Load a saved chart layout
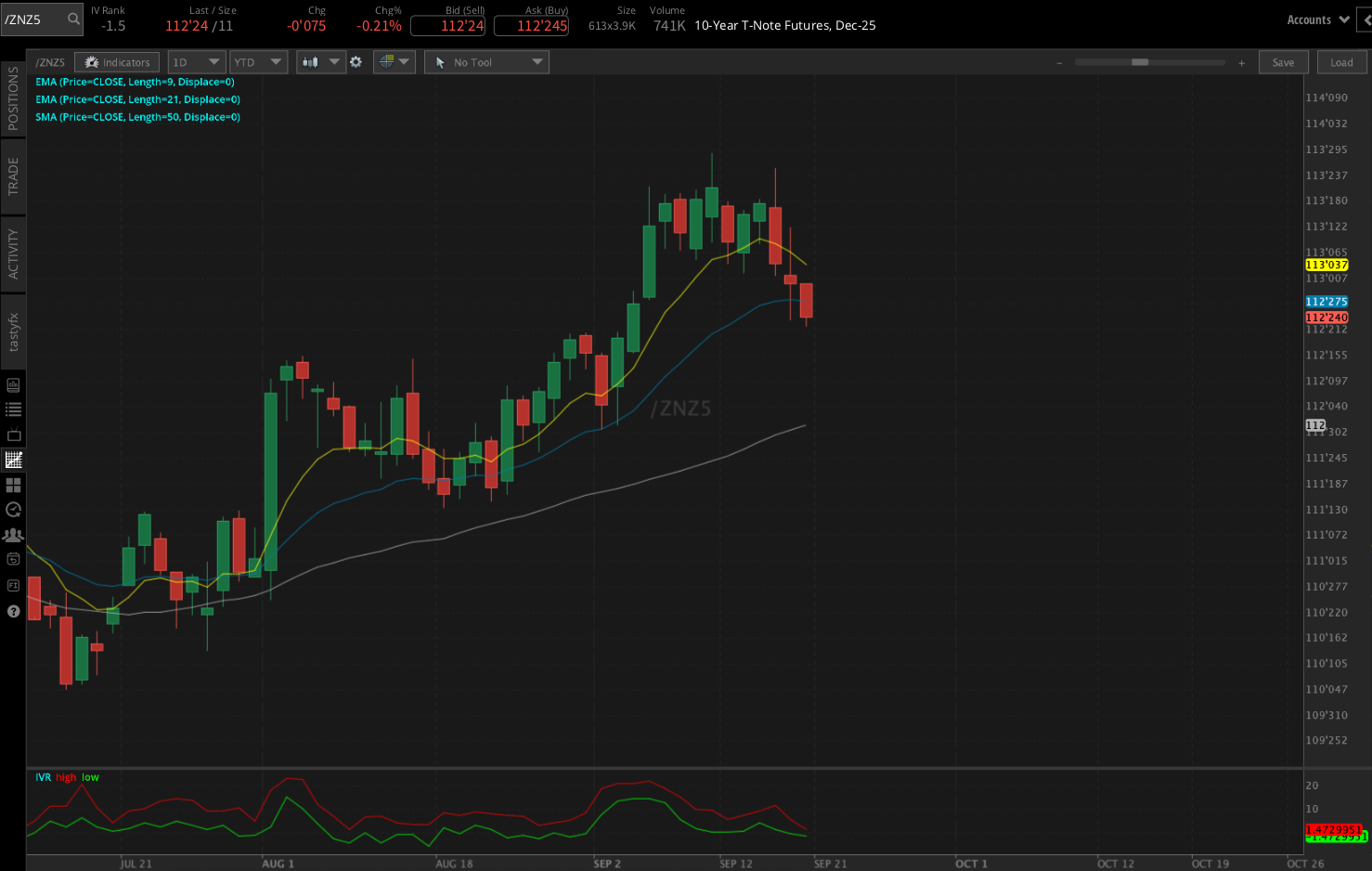This screenshot has height=871, width=1372. pyautogui.click(x=1341, y=62)
